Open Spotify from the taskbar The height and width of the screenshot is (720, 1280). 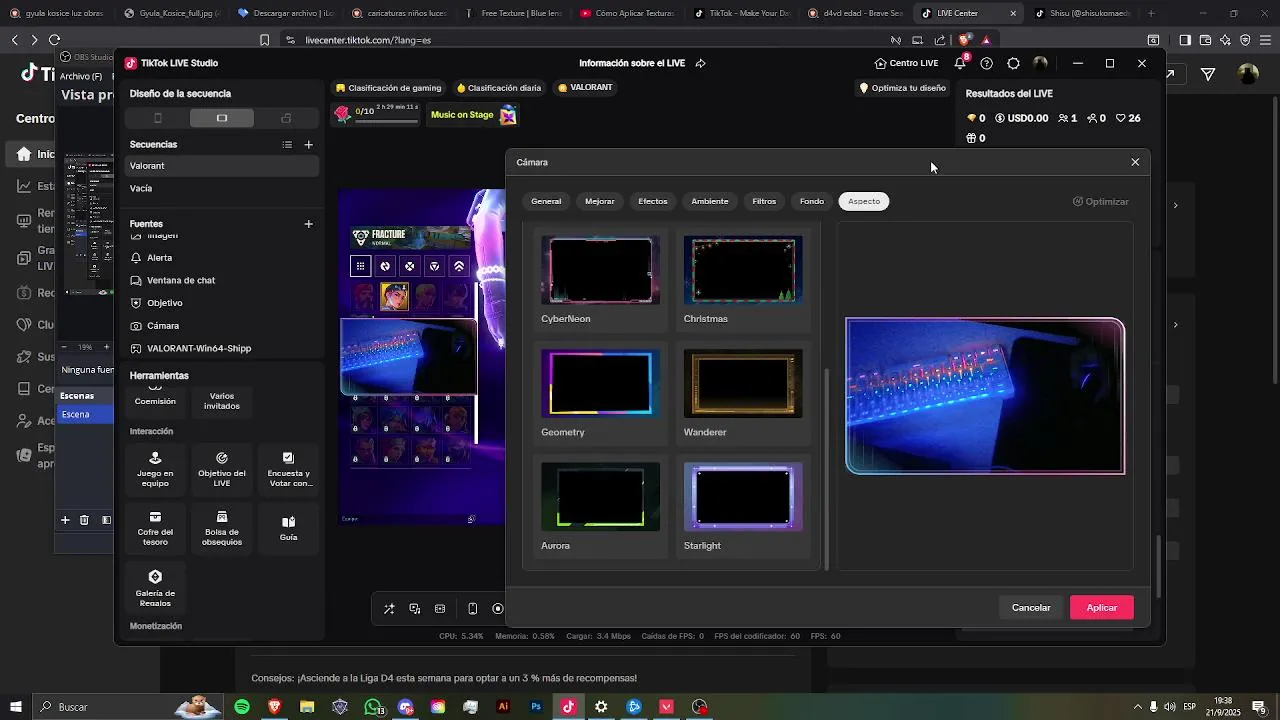(x=242, y=707)
